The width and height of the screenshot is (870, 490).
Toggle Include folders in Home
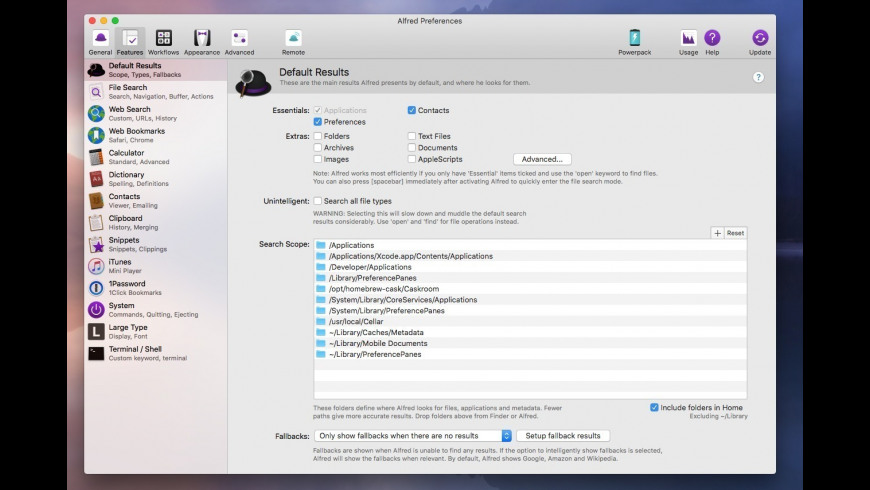tap(654, 407)
